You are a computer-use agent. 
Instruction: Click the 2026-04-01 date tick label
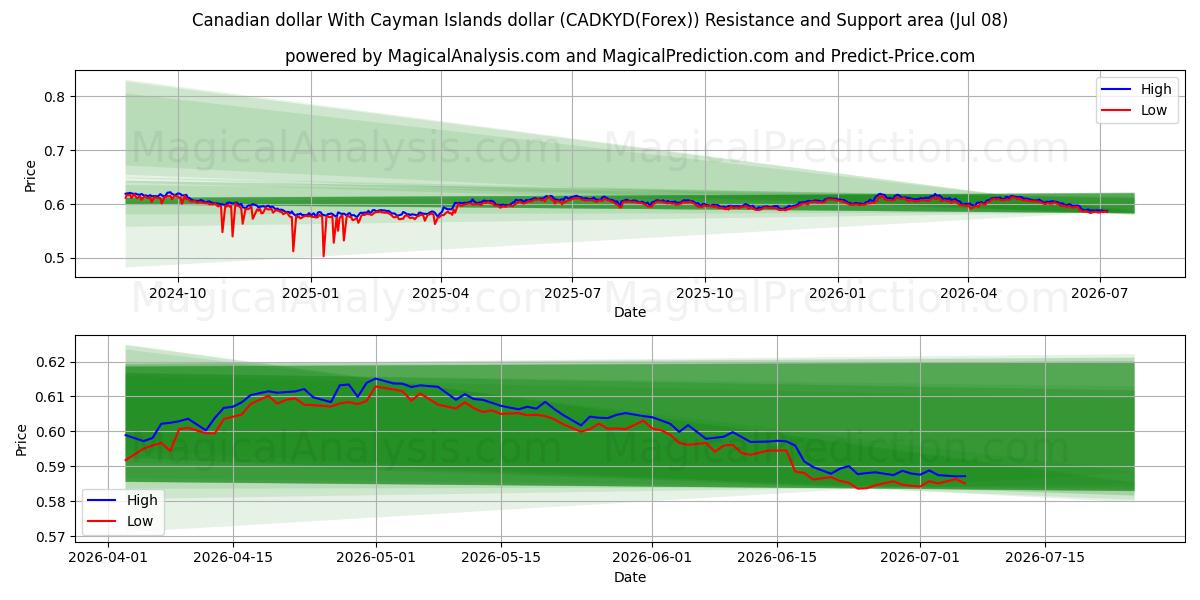pos(107,558)
